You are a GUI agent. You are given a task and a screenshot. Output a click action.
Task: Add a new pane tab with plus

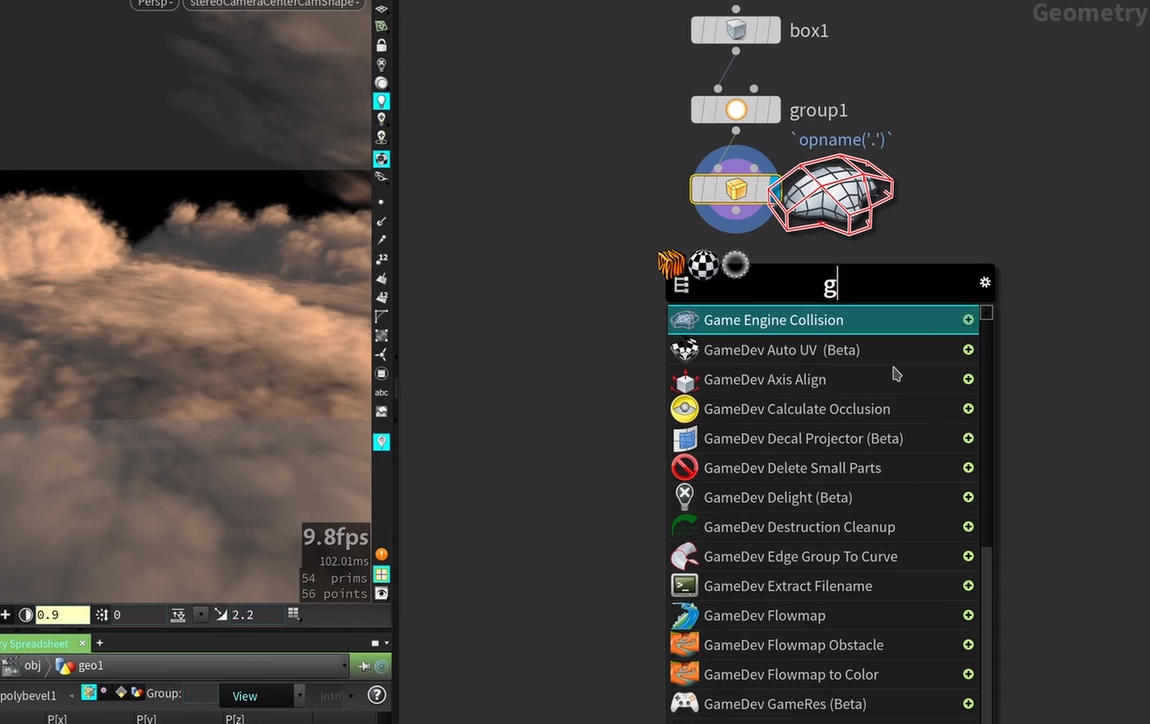click(x=99, y=643)
